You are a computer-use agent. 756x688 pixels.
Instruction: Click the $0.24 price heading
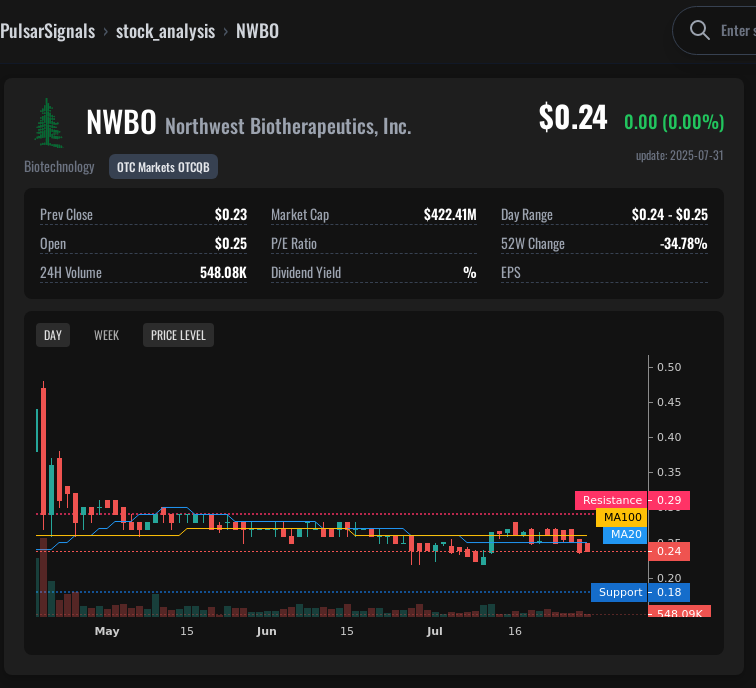coord(573,117)
